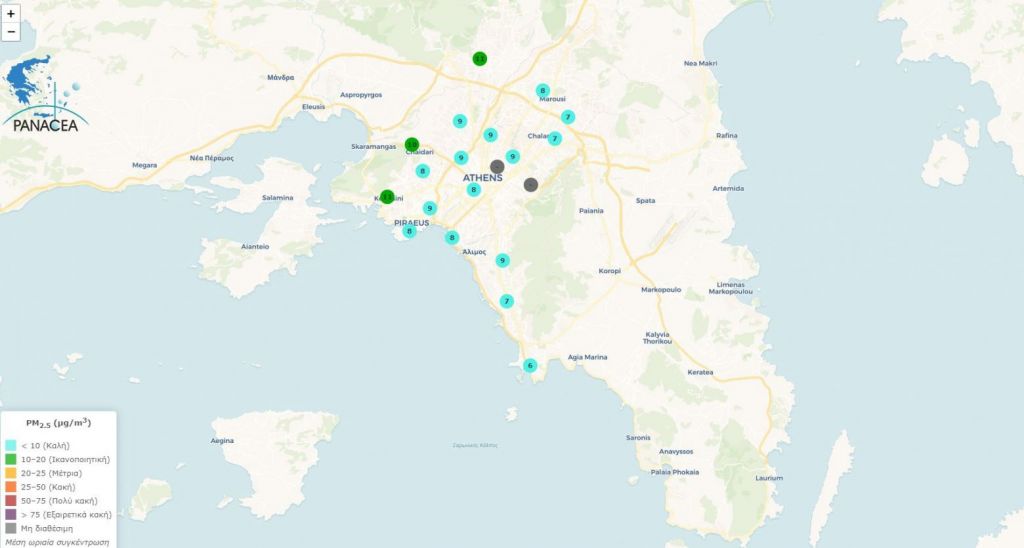Viewport: 1024px width, 548px height.
Task: Open the PANACEA logo
Action: pyautogui.click(x=46, y=97)
